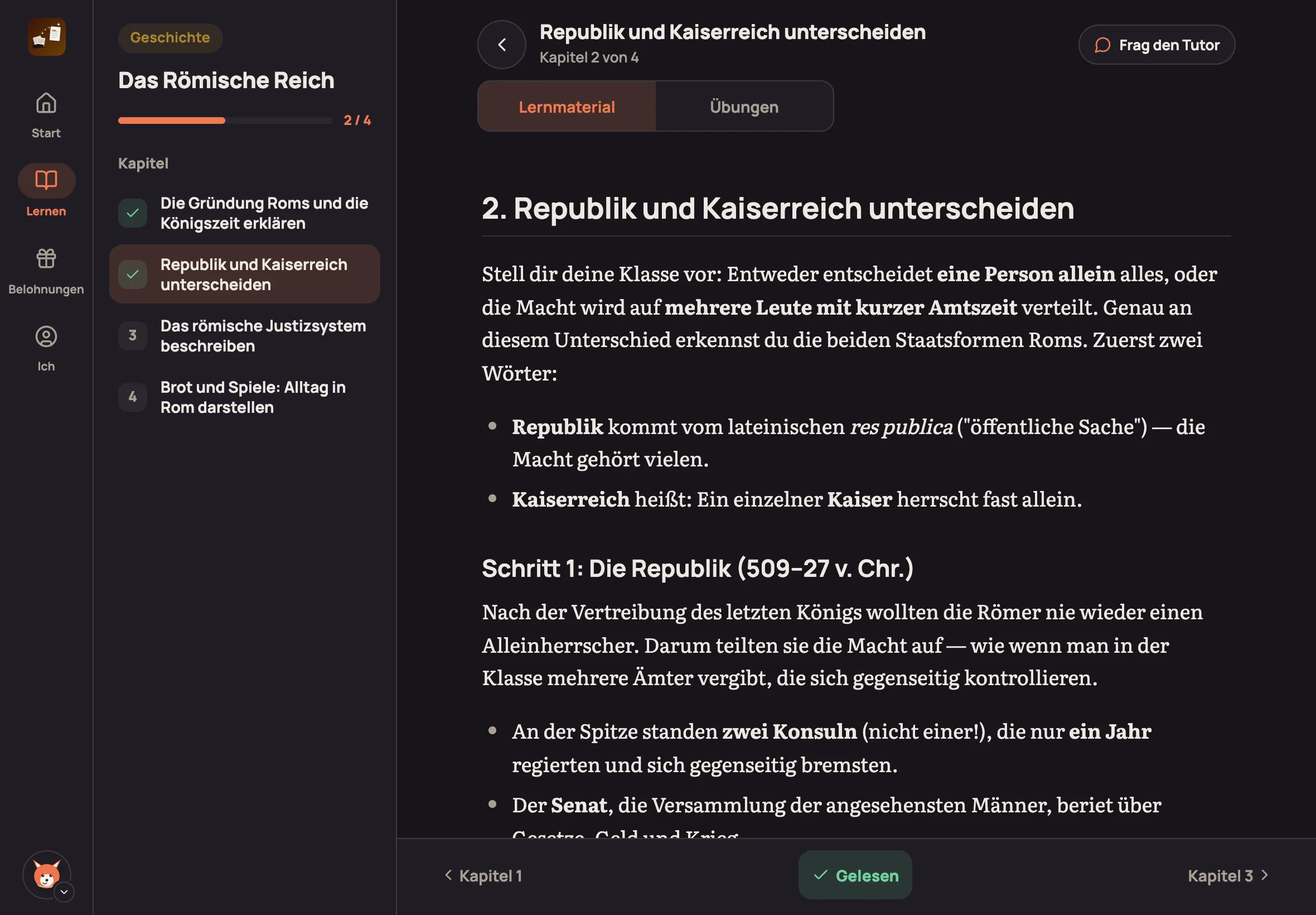Viewport: 1316px width, 915px height.
Task: Select the Lernen book icon
Action: 46,181
